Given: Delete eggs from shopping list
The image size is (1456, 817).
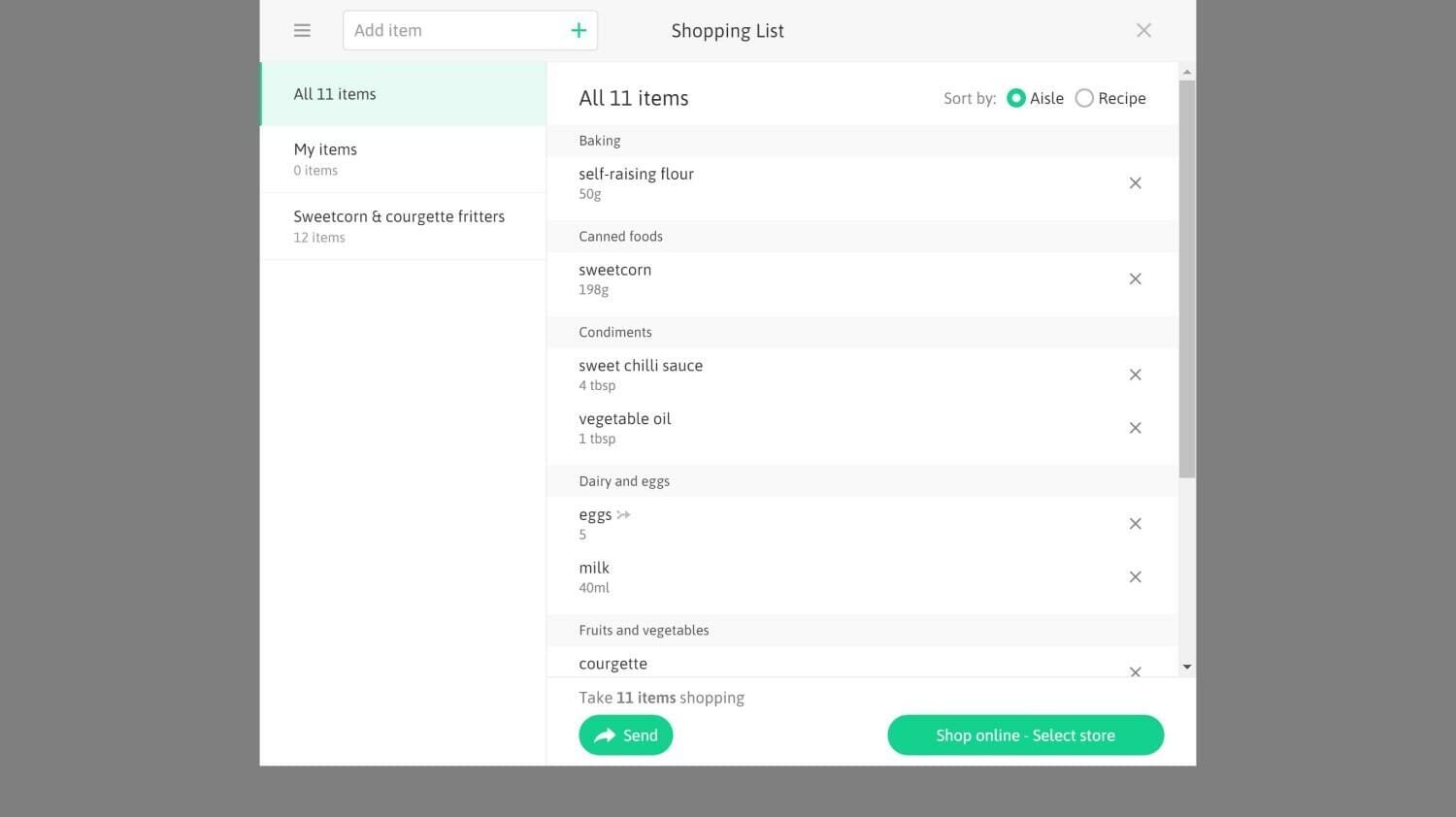Looking at the screenshot, I should tap(1135, 524).
